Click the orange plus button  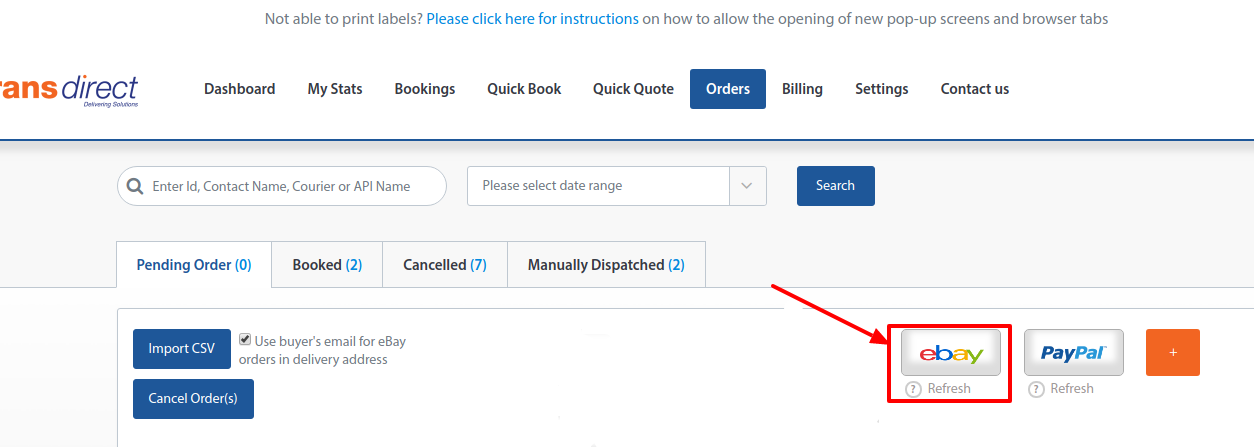(1172, 352)
